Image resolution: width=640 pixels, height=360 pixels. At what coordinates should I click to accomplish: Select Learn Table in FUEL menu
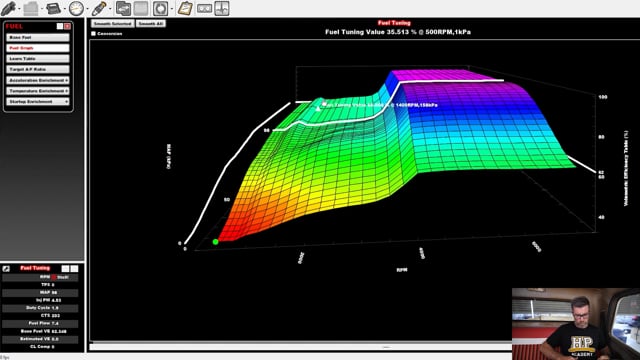38,58
